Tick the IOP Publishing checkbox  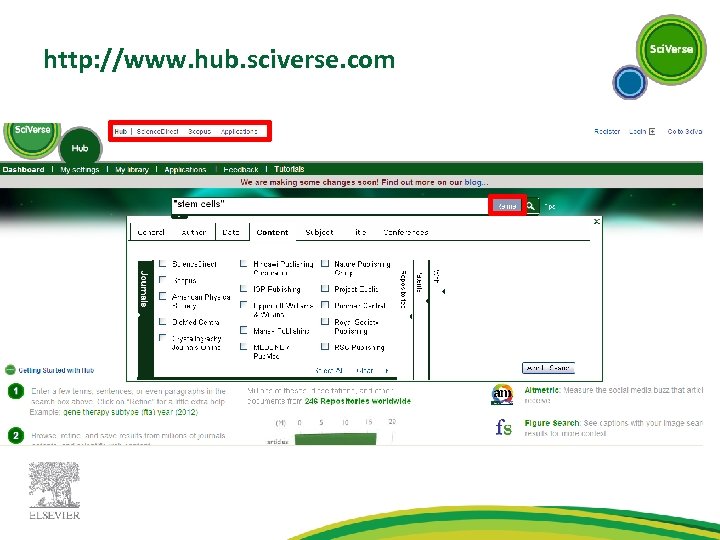click(243, 288)
